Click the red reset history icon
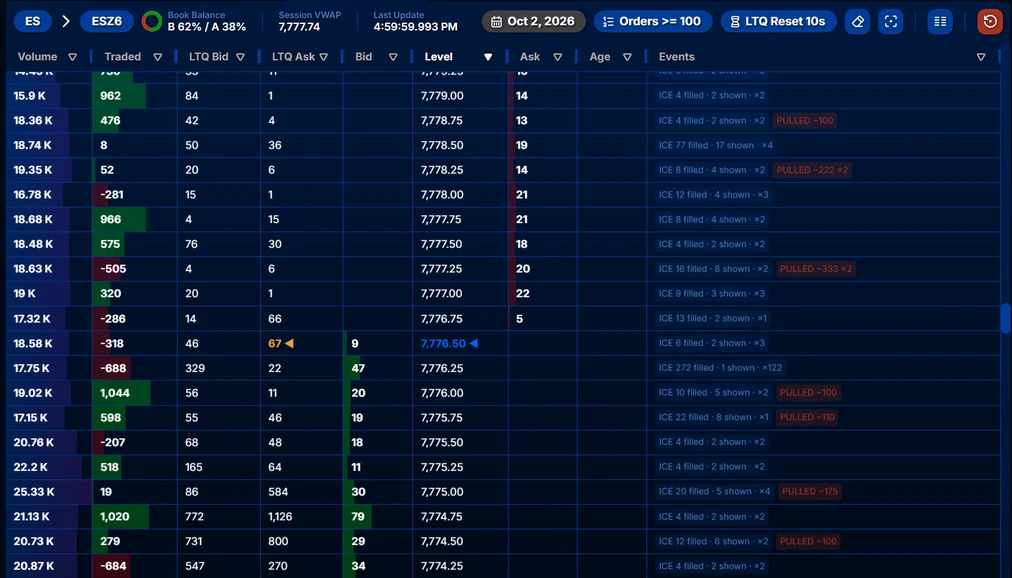Viewport: 1012px width, 578px height. point(990,21)
